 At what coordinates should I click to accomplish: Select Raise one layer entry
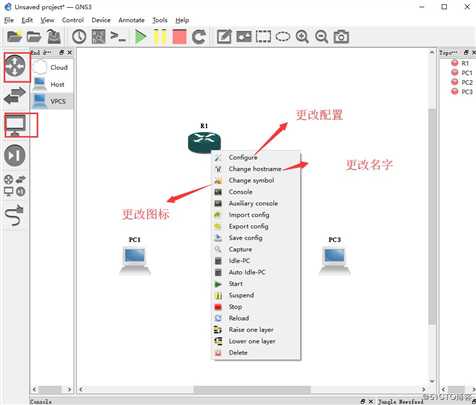[x=256, y=330]
